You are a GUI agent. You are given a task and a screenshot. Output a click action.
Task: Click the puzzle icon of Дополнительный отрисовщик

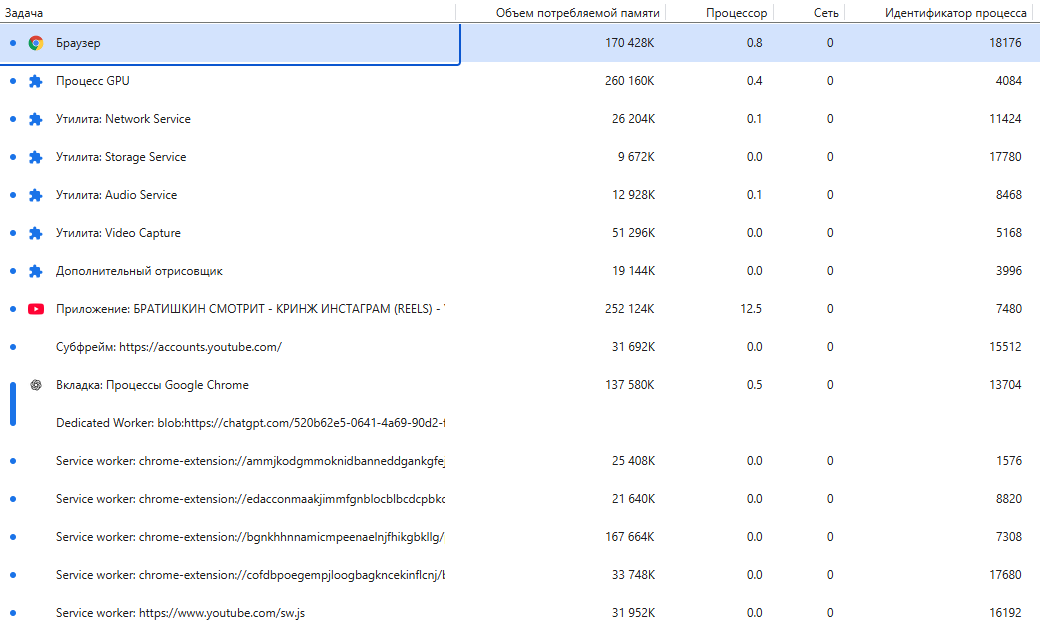click(x=36, y=271)
